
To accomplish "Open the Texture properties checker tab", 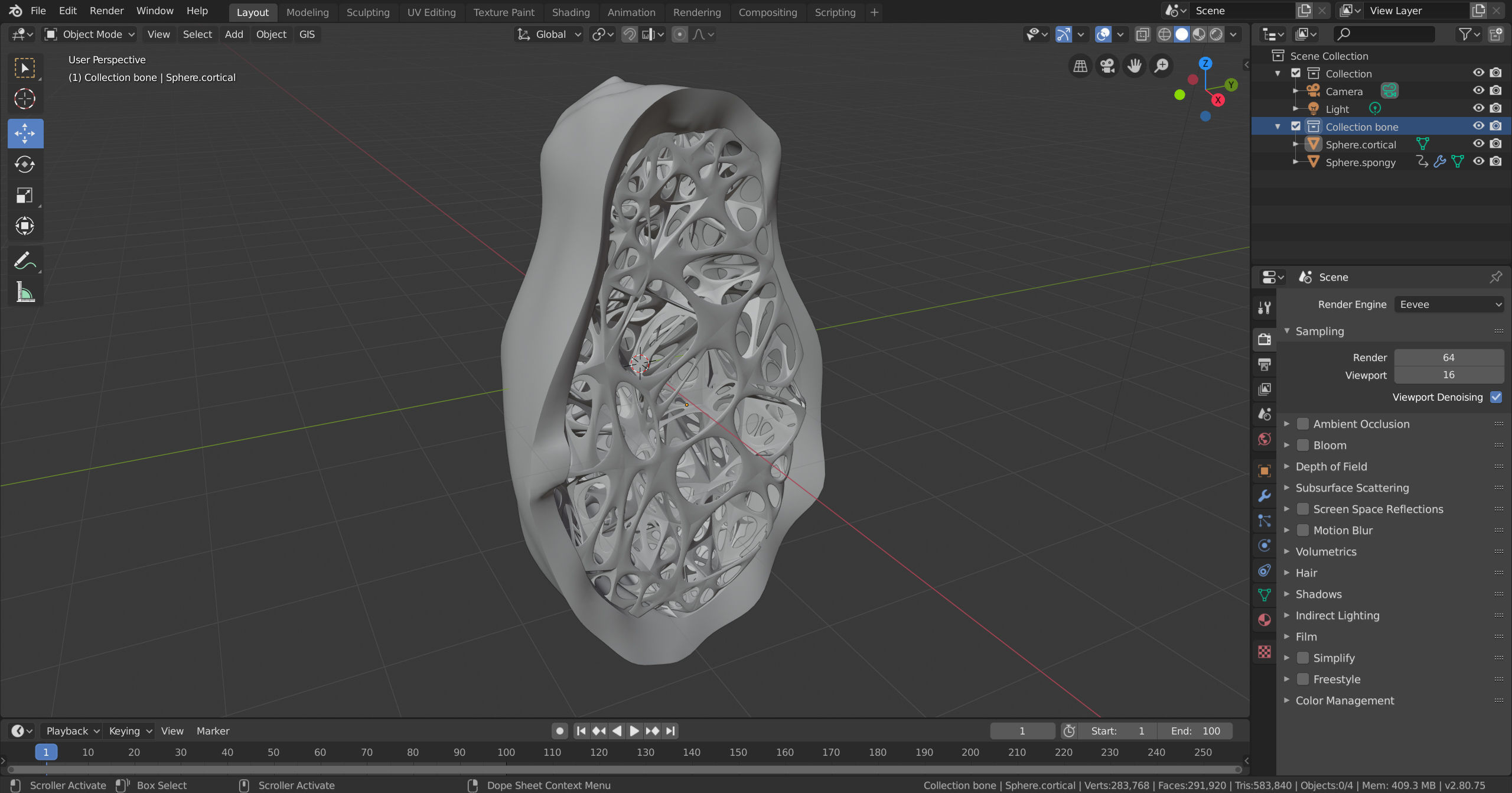I will (1265, 651).
